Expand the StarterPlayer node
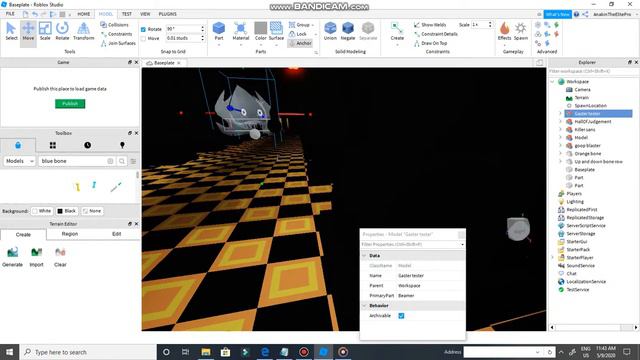 (x=552, y=258)
